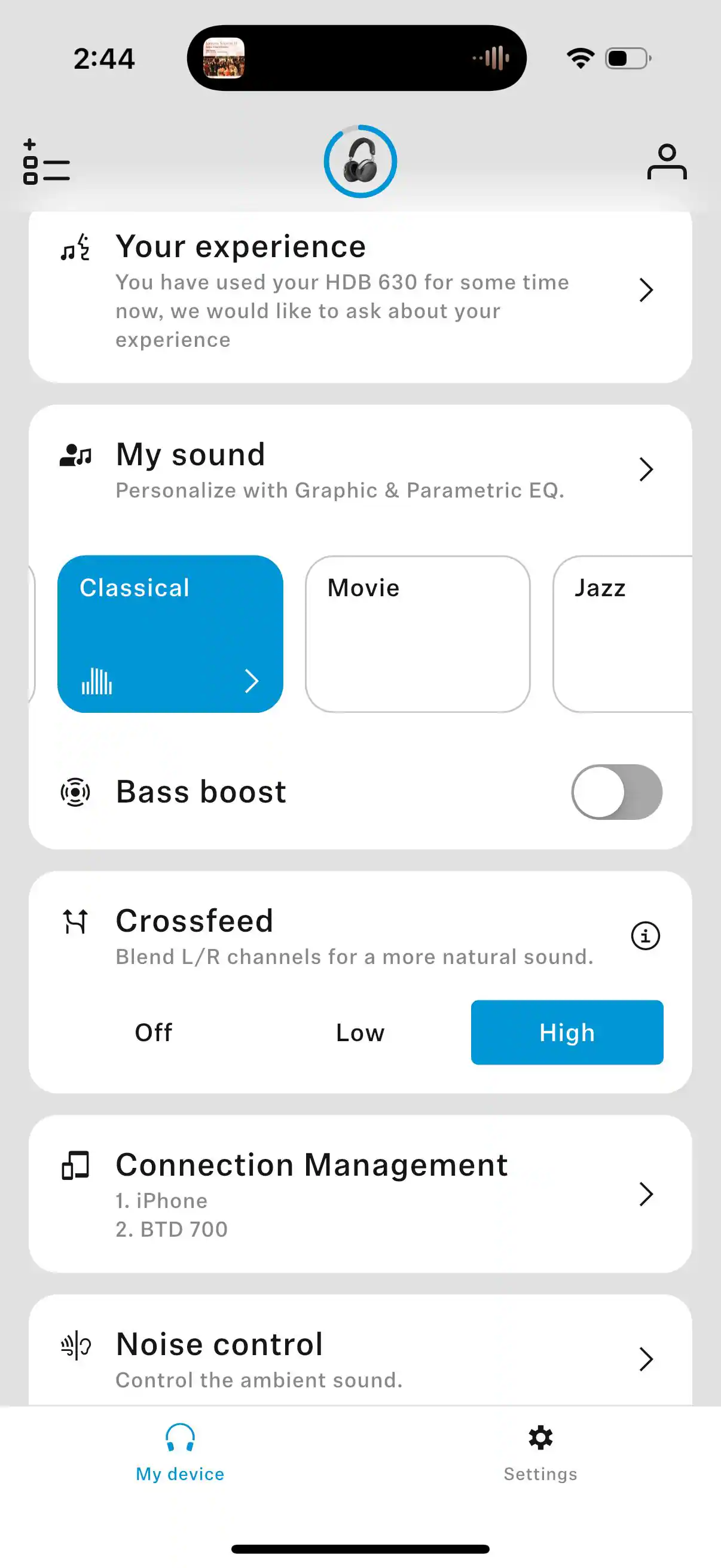Tap the Noise control ear icon
Screen dimensions: 721x1568
[75, 1345]
